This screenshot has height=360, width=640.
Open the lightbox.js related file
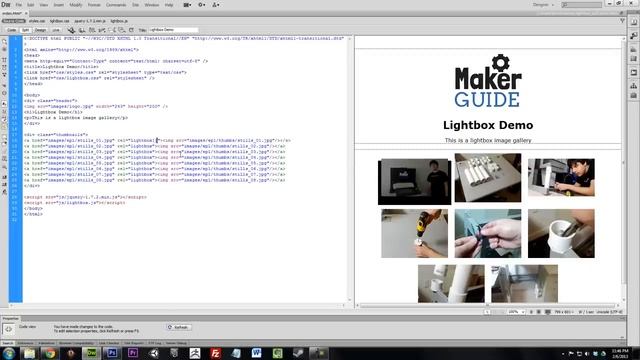119,21
